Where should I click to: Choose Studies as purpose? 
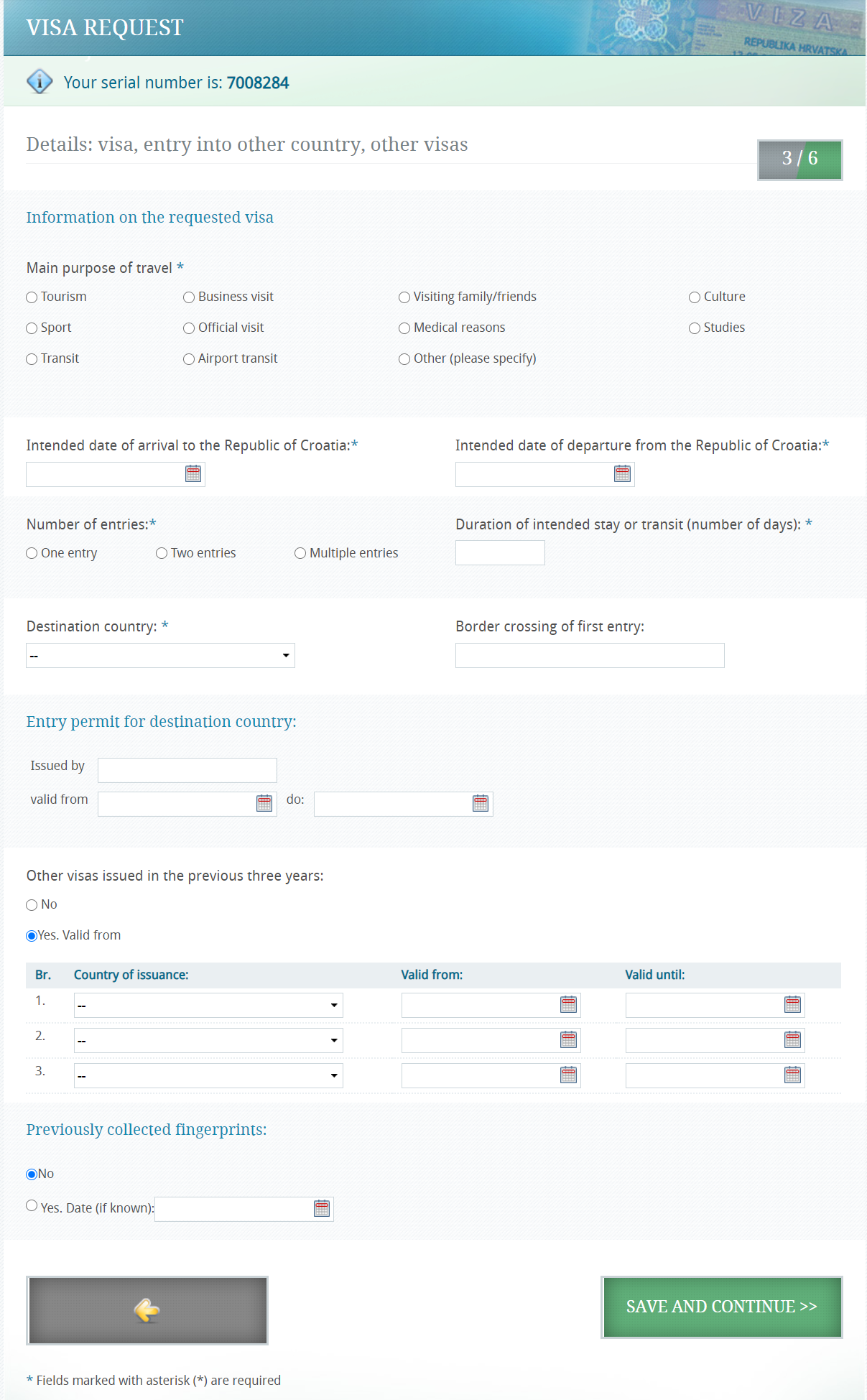[695, 328]
